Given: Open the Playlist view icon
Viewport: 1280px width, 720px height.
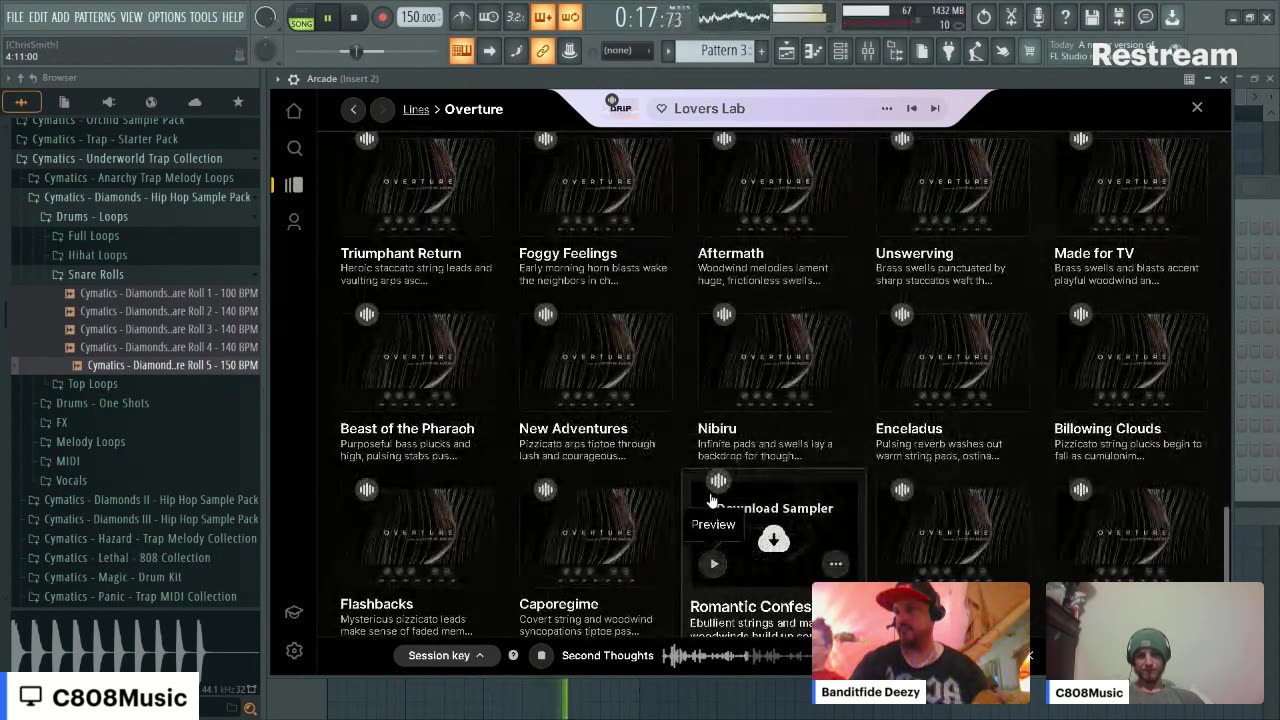Looking at the screenshot, I should [x=787, y=51].
